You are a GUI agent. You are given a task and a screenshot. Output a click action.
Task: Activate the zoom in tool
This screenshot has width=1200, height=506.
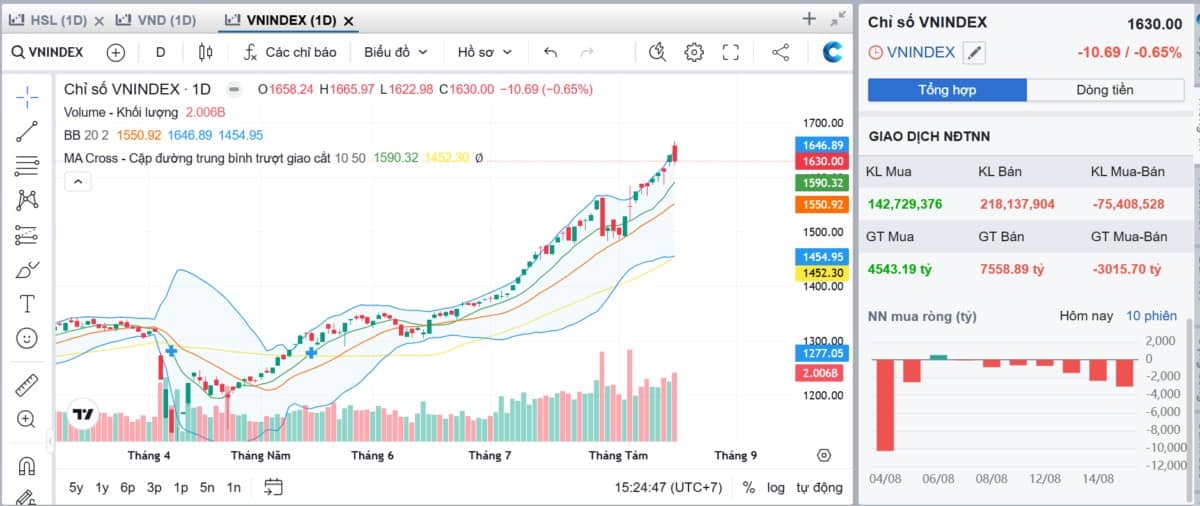27,419
